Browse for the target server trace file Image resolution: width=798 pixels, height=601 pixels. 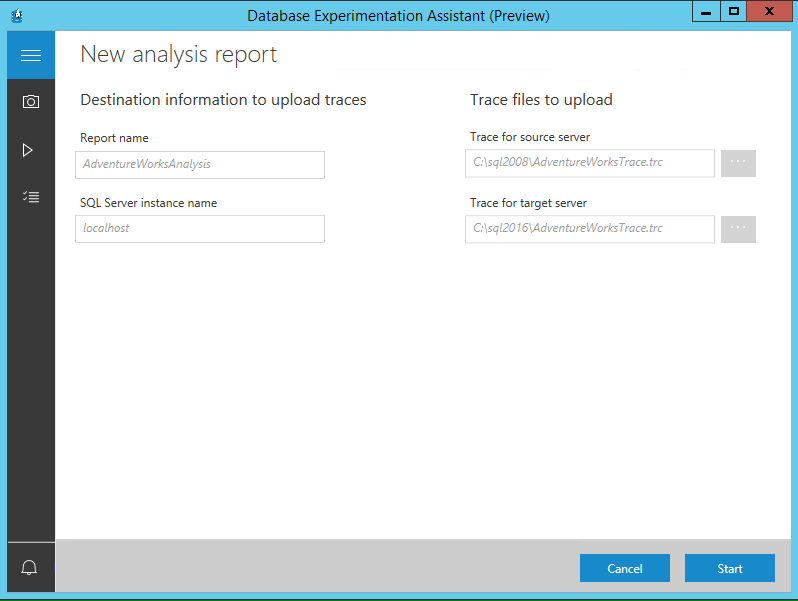click(x=738, y=229)
